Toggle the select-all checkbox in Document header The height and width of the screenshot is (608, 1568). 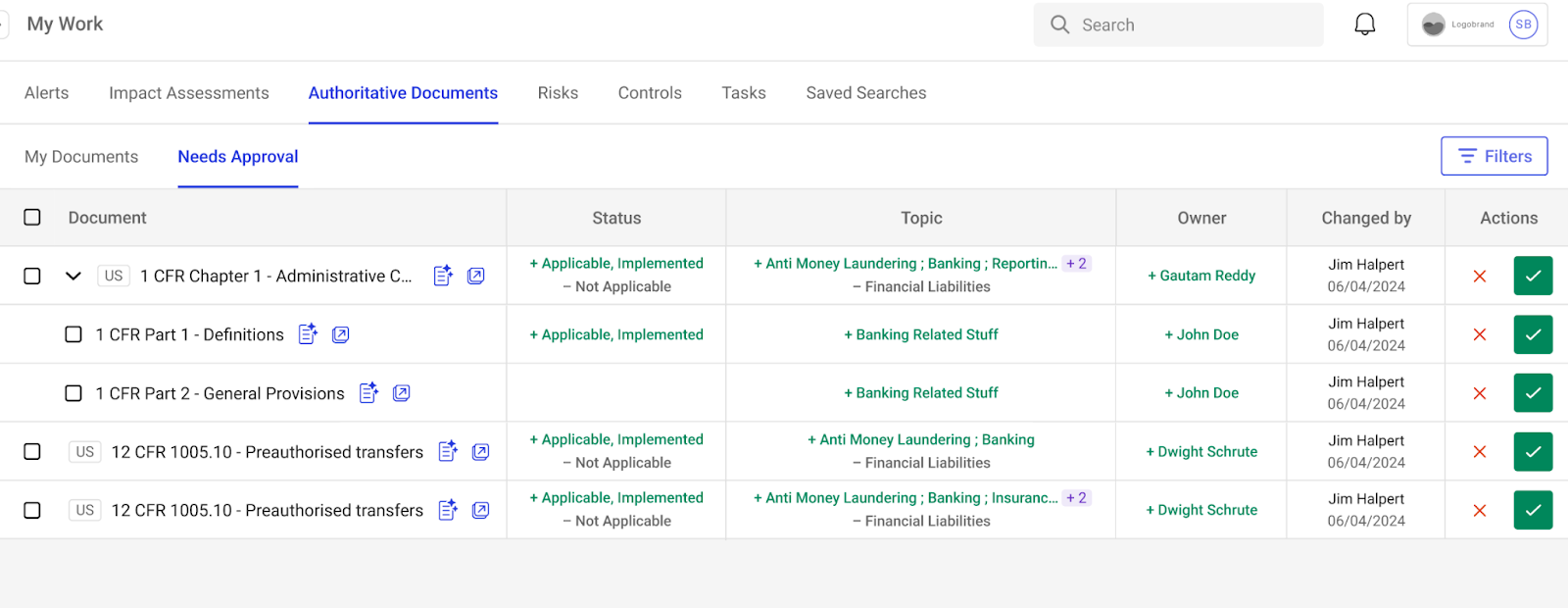(32, 218)
